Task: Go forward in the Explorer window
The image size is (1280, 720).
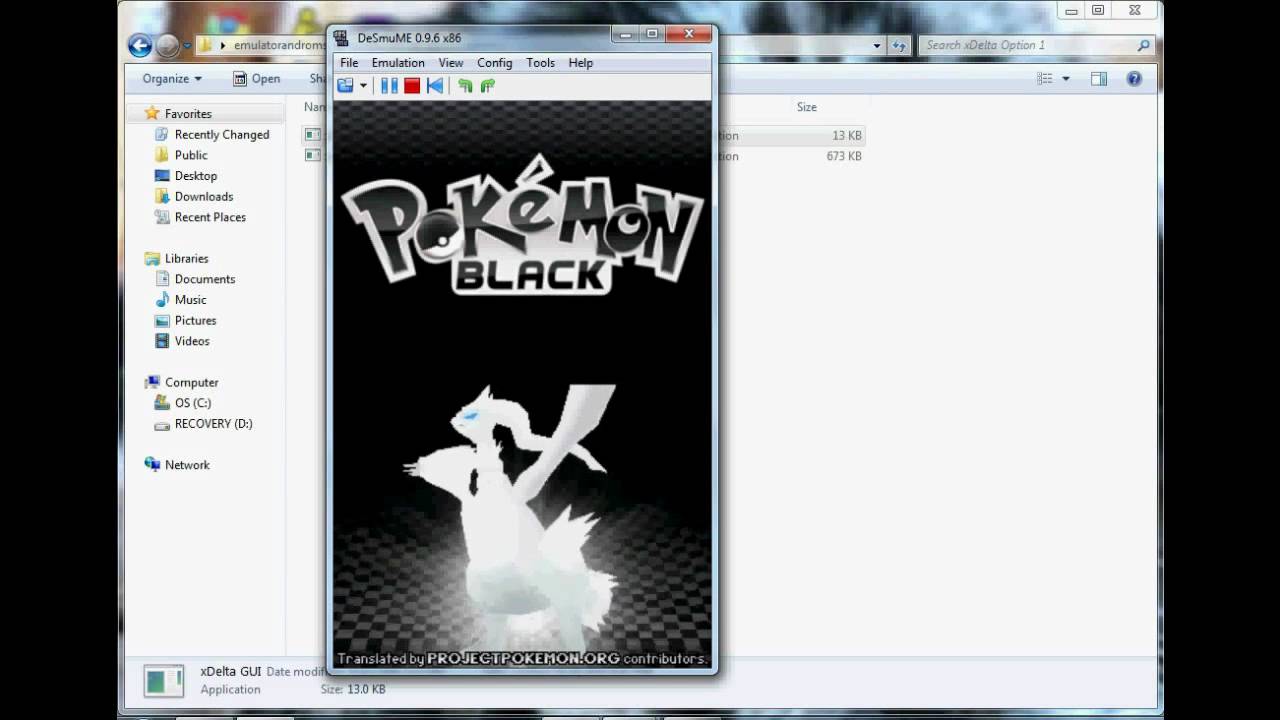Action: tap(167, 45)
